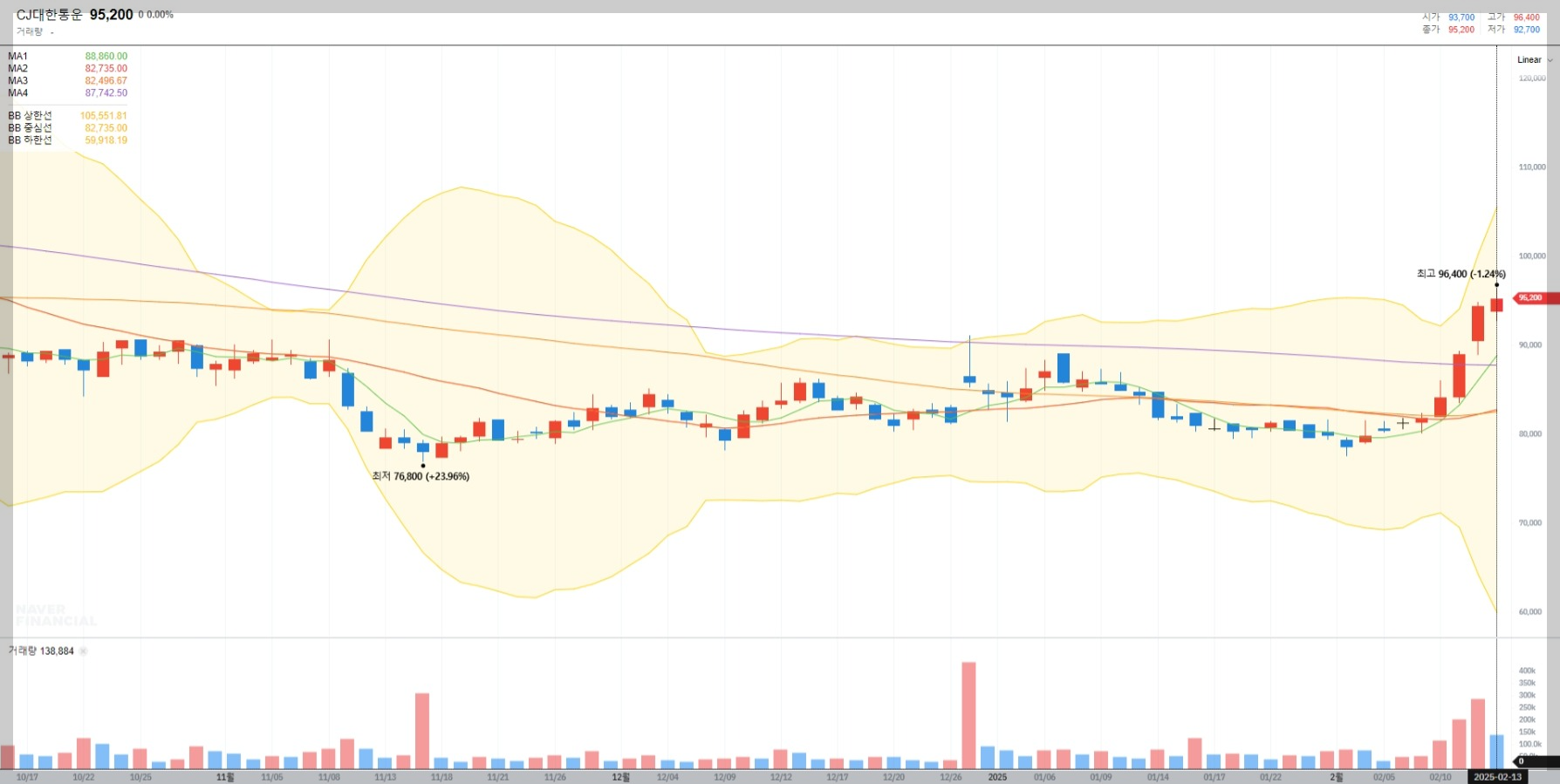Click the MA4 legend value 87,742.50
This screenshot has width=1560, height=784.
(106, 93)
